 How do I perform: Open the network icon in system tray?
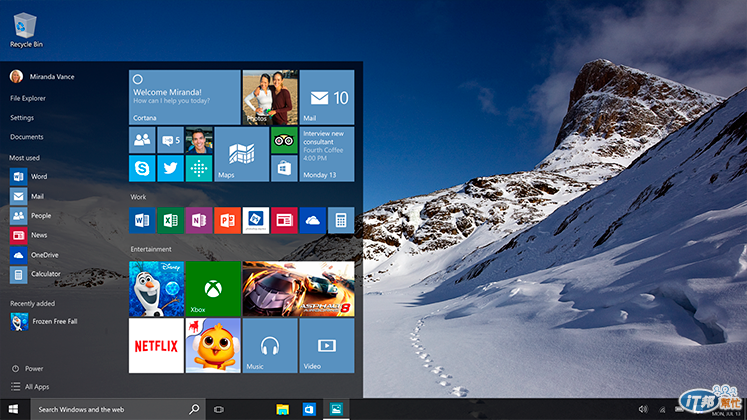point(662,409)
